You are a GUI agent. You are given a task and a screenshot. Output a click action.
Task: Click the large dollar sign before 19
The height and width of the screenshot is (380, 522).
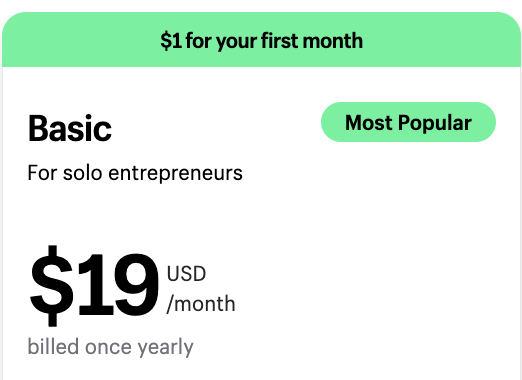tap(51, 286)
